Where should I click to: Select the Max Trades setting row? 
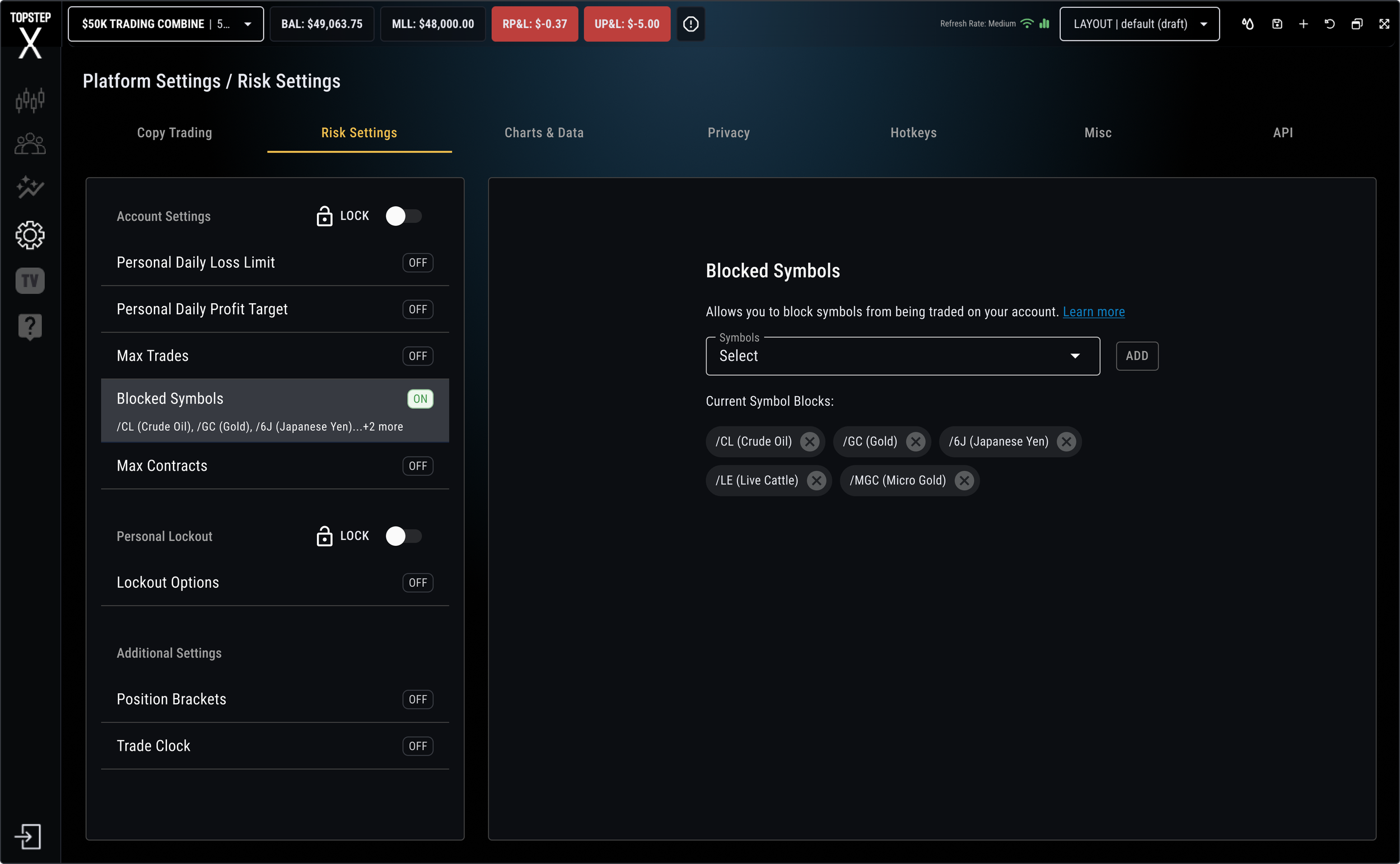(x=274, y=356)
